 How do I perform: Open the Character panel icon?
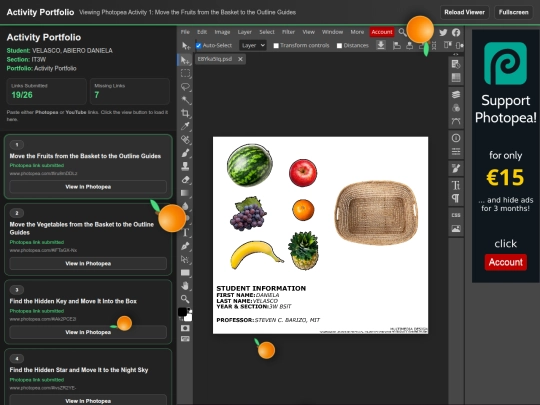(x=456, y=185)
